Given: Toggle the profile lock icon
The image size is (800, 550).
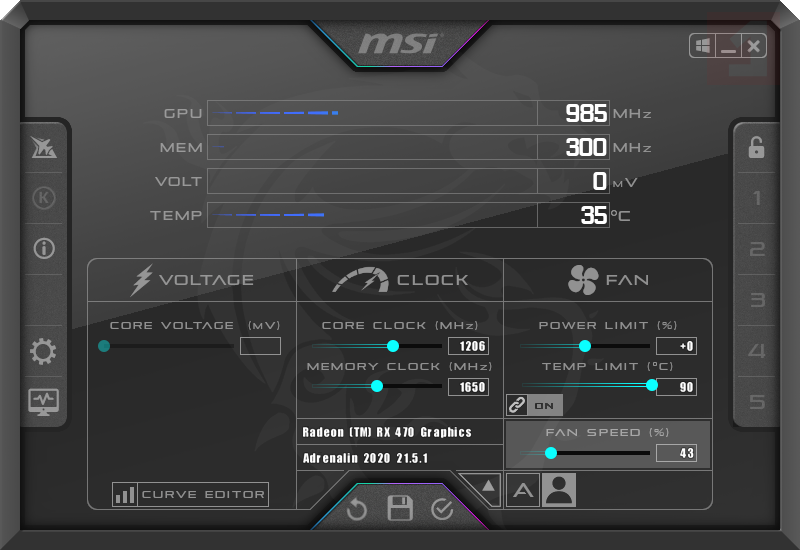Looking at the screenshot, I should (x=756, y=147).
